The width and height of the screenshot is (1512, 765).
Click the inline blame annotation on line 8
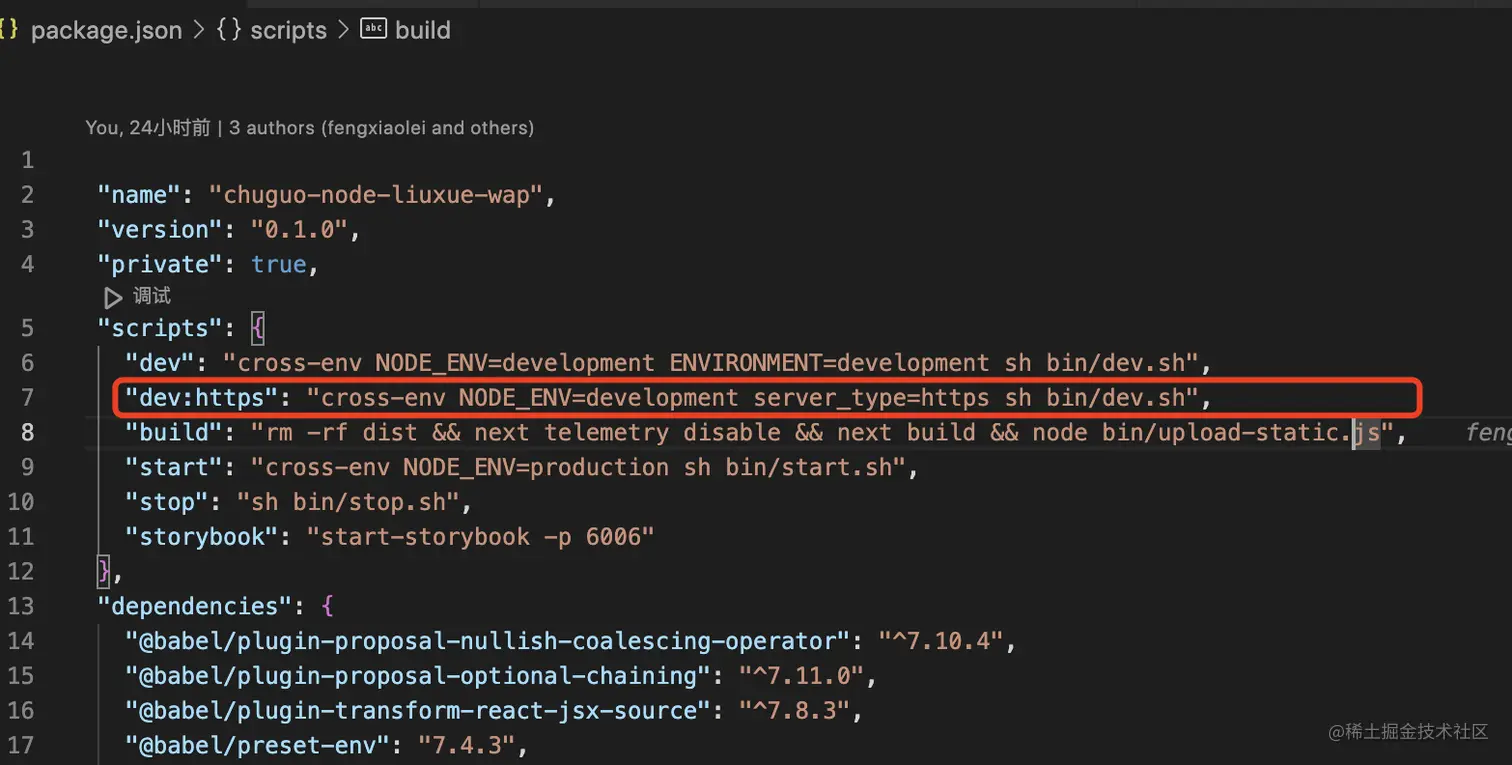tap(1488, 432)
